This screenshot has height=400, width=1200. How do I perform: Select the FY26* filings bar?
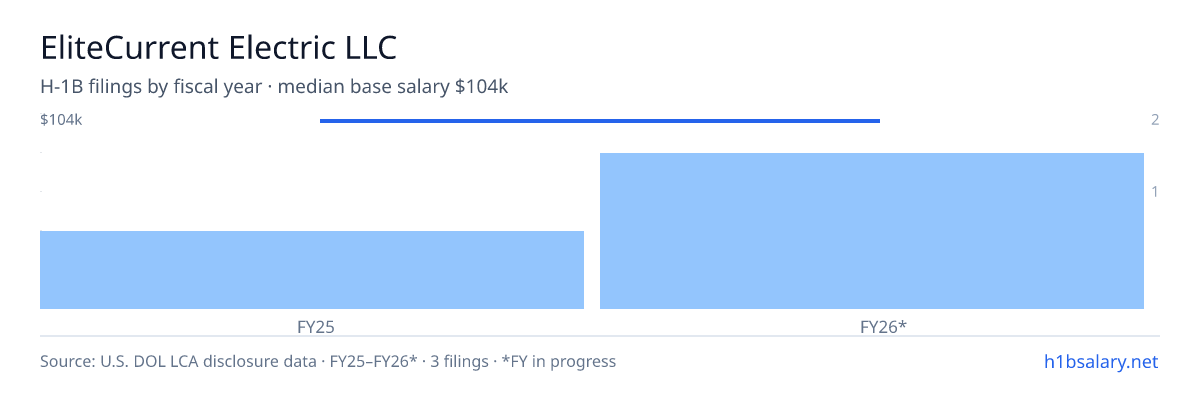[872, 231]
